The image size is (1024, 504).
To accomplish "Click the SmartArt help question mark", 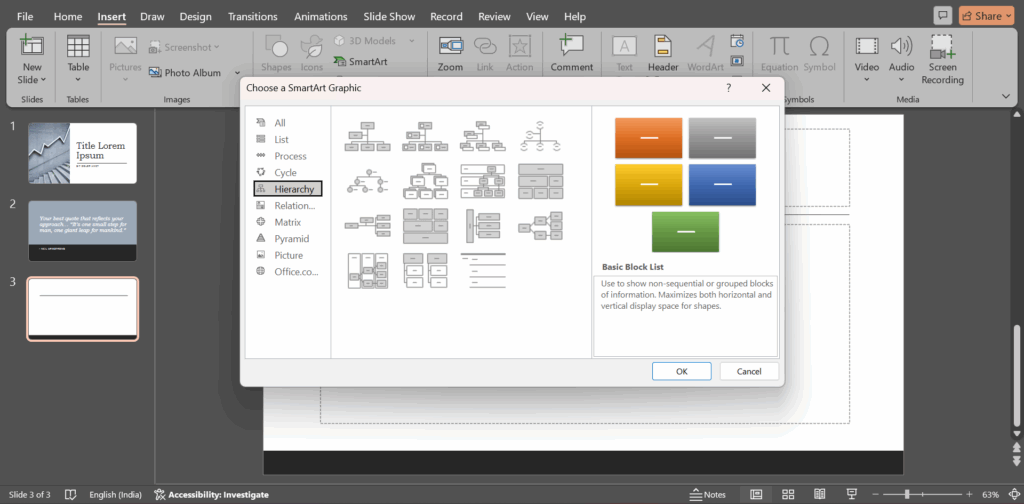I will point(728,88).
